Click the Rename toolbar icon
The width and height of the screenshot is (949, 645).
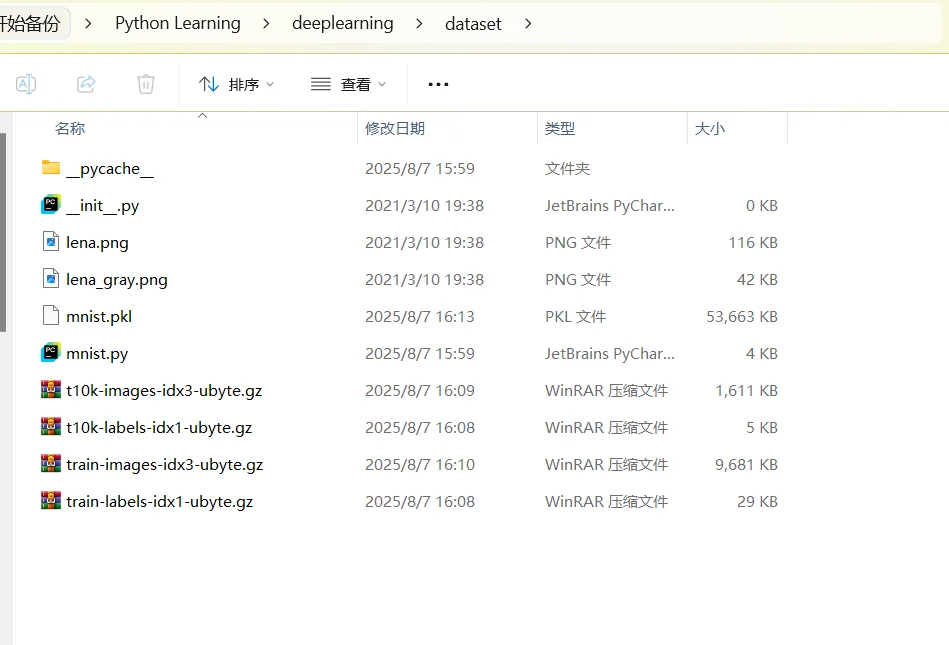coord(26,84)
